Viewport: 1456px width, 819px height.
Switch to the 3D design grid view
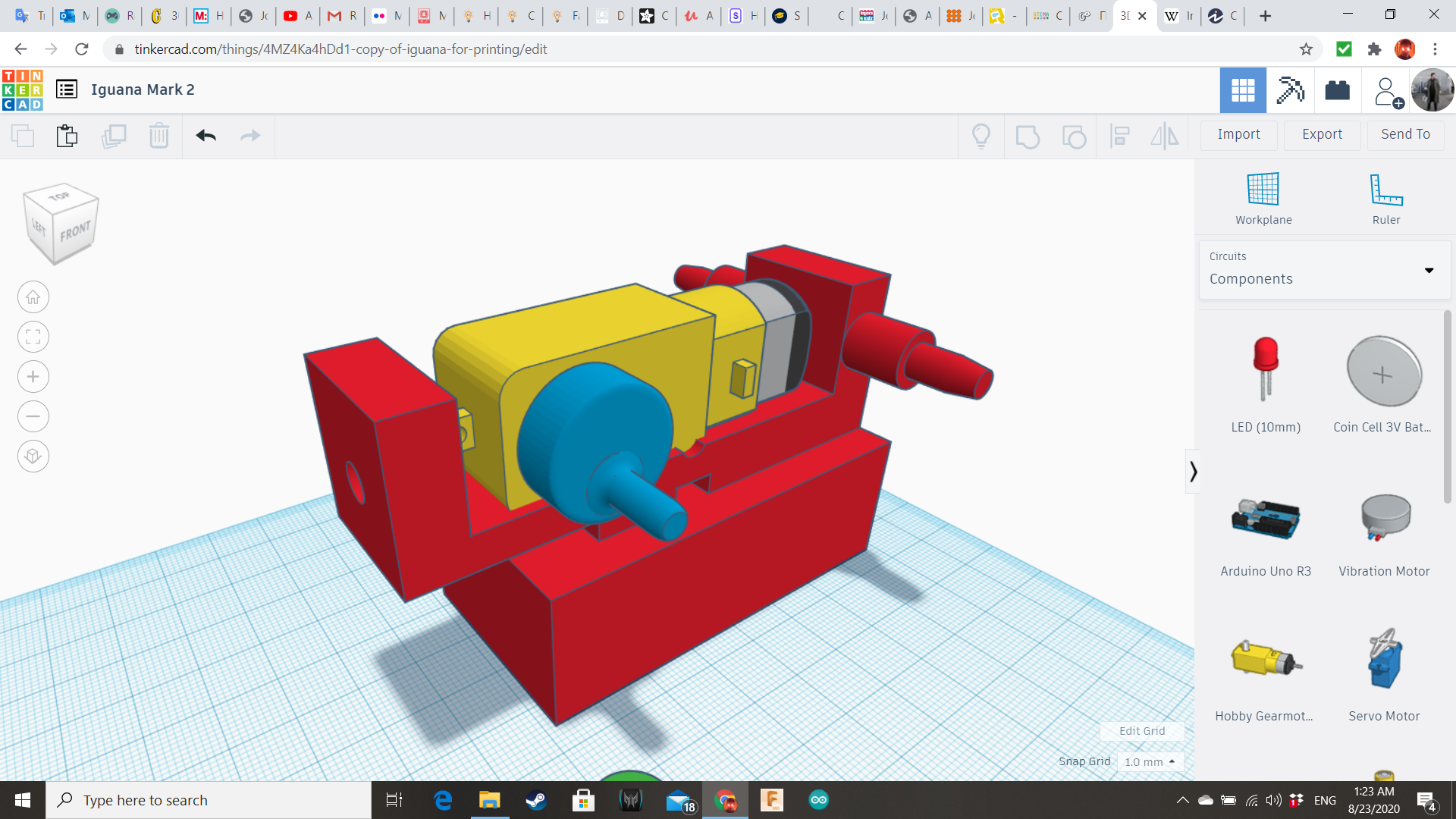(1242, 90)
